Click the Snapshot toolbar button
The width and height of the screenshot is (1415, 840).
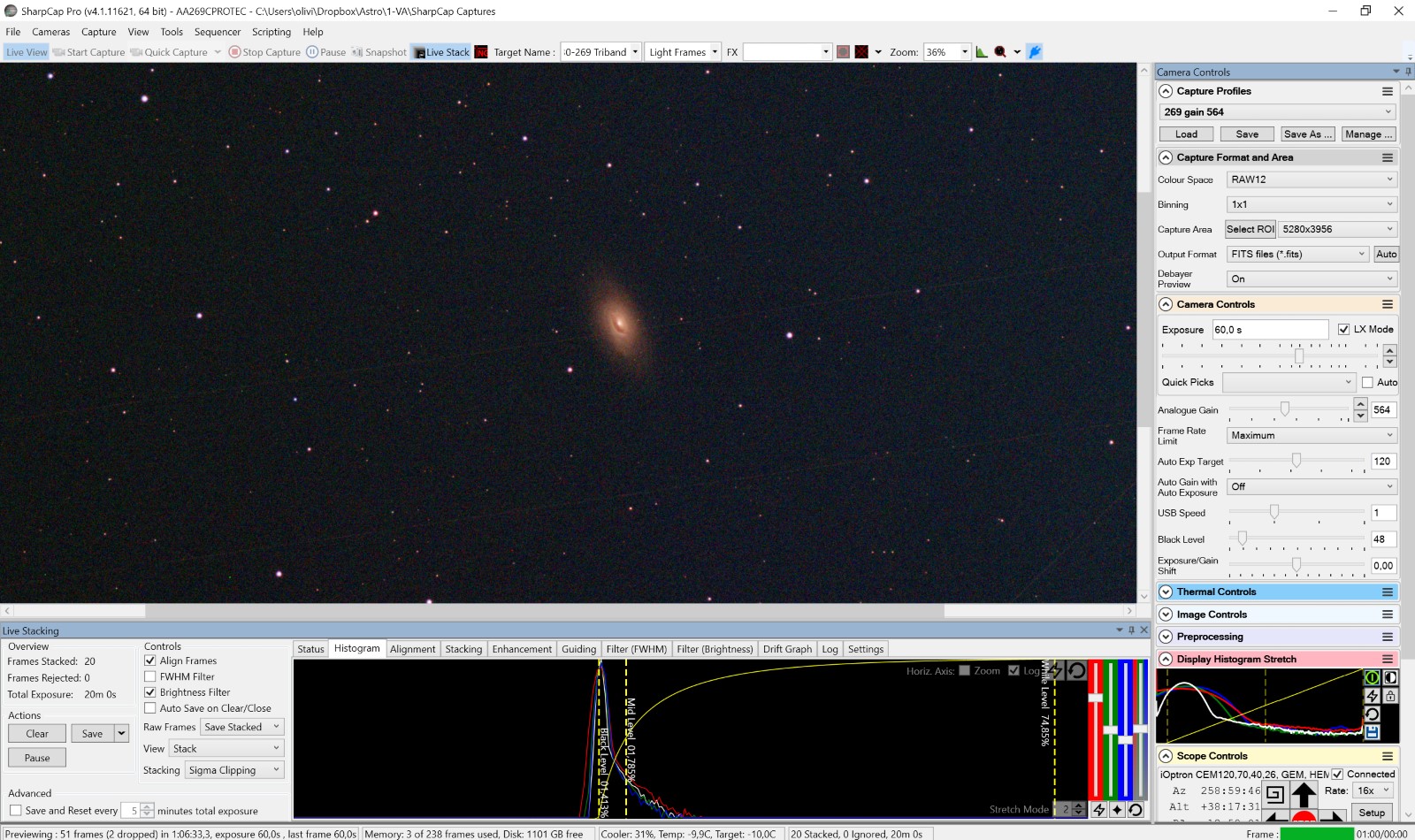[379, 52]
